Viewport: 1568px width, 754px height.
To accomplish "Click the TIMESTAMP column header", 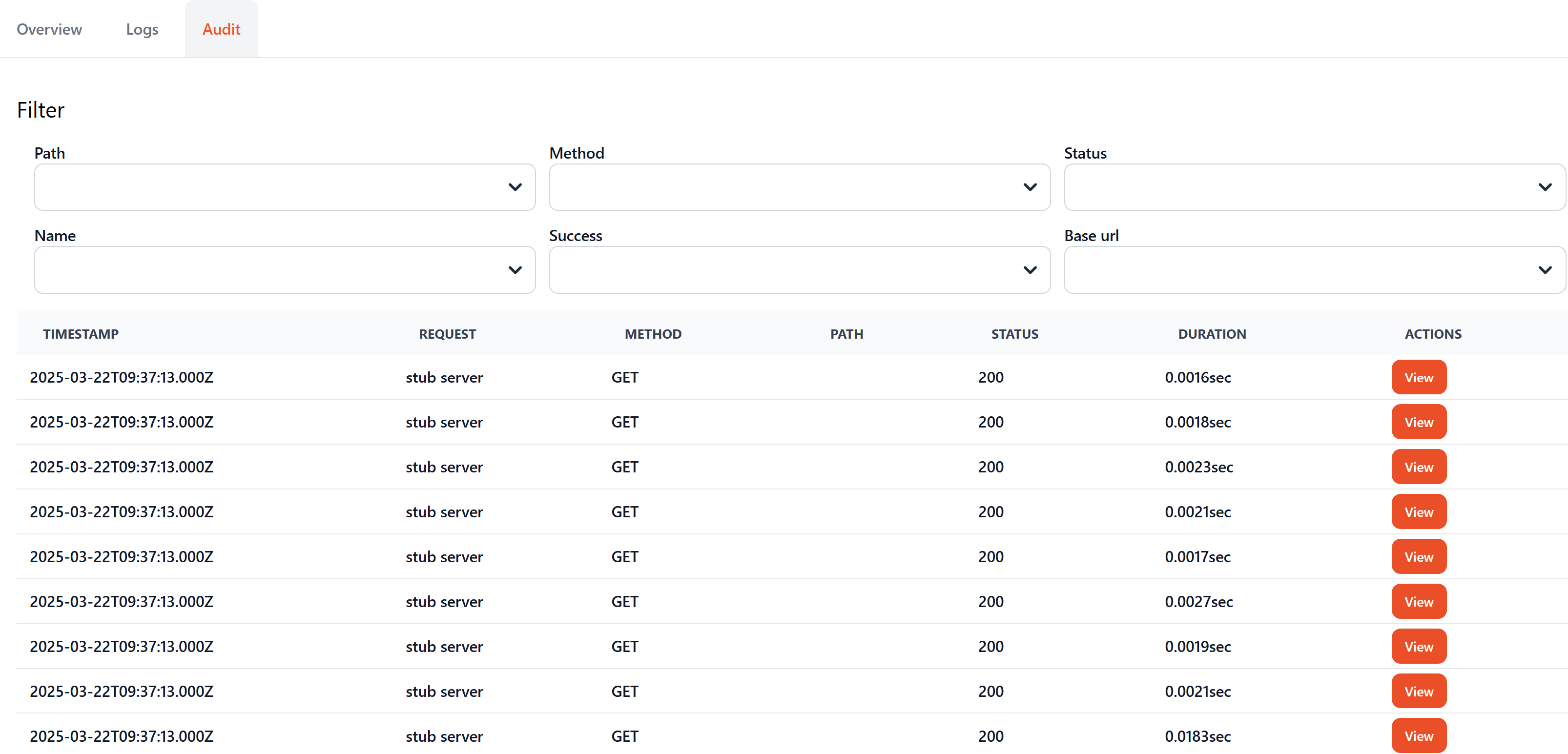I will click(81, 333).
